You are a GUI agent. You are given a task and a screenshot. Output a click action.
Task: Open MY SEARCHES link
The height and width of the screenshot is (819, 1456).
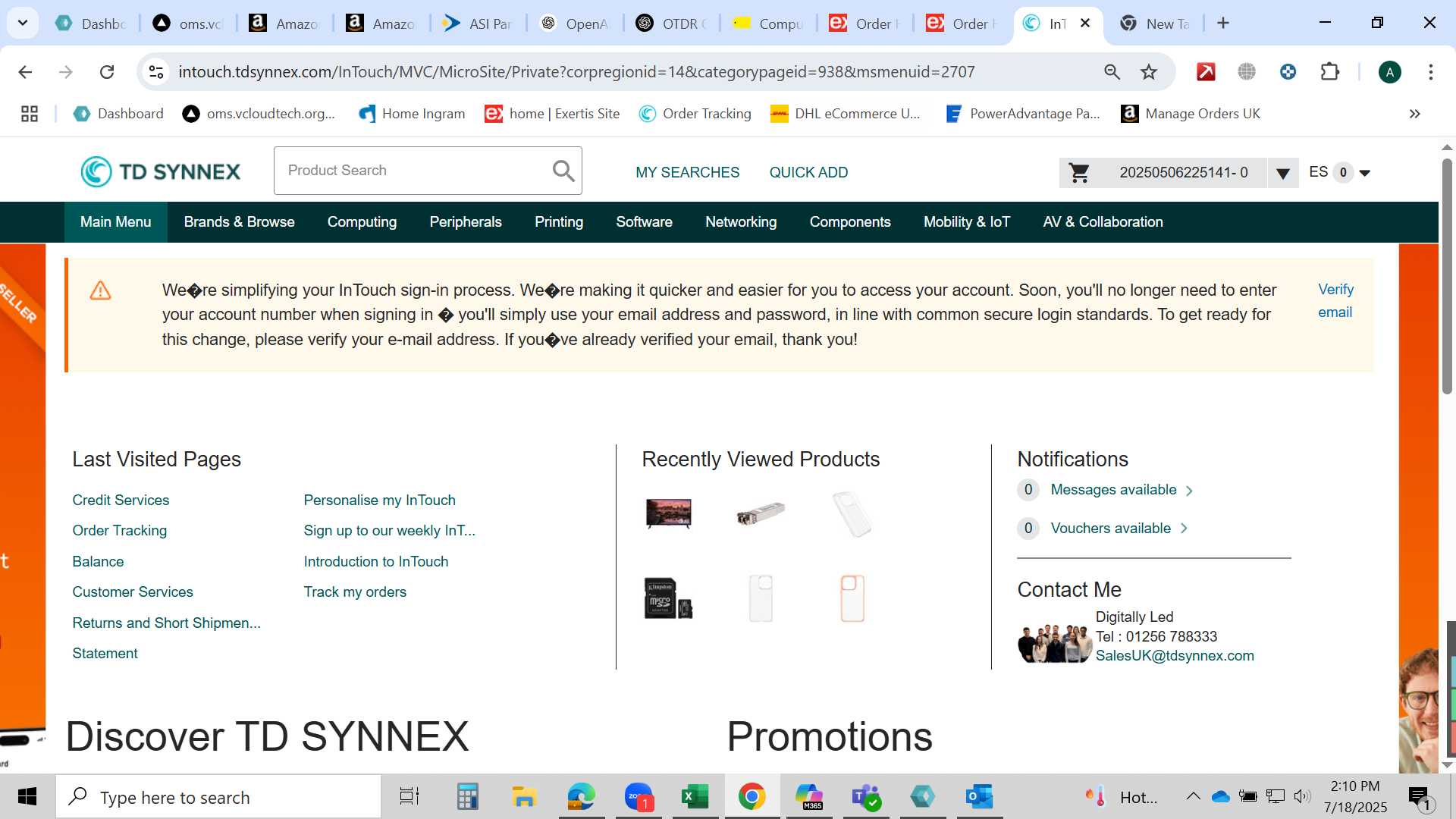click(687, 172)
